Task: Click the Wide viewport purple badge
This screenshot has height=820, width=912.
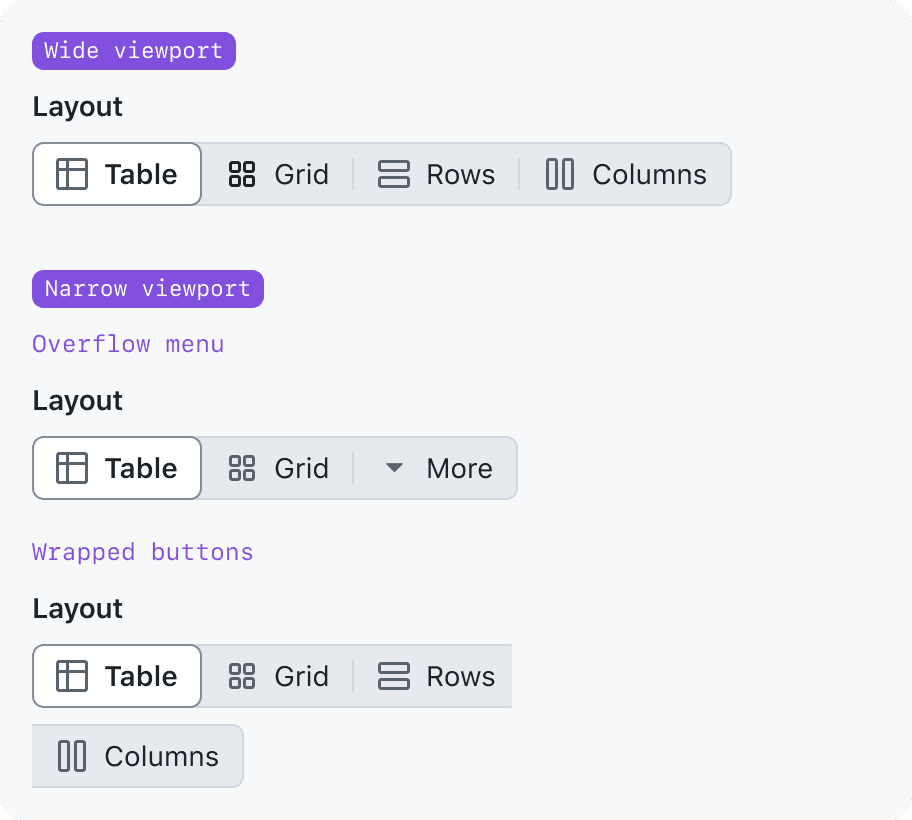Action: pyautogui.click(x=134, y=51)
